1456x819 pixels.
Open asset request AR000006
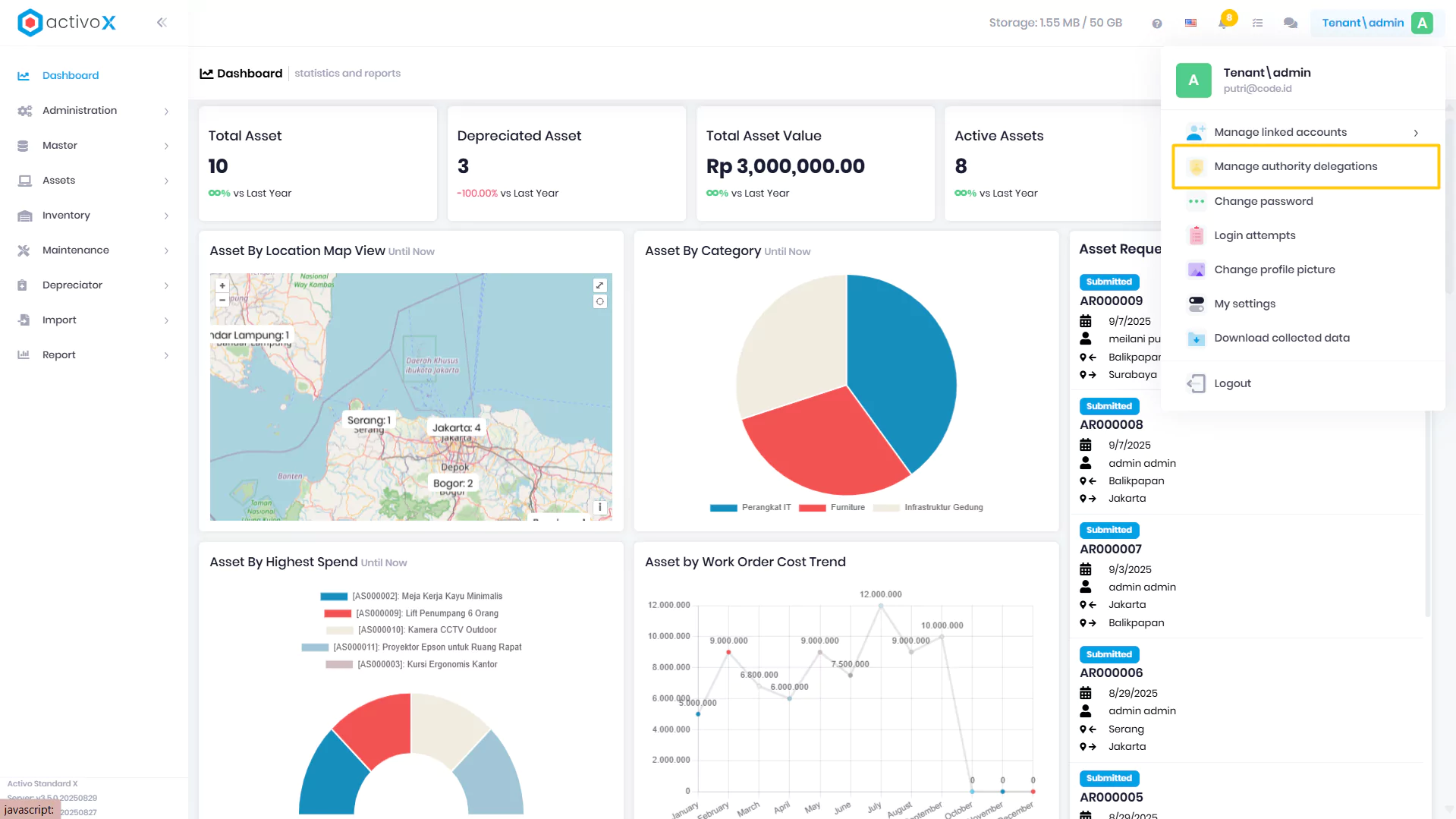[1111, 673]
